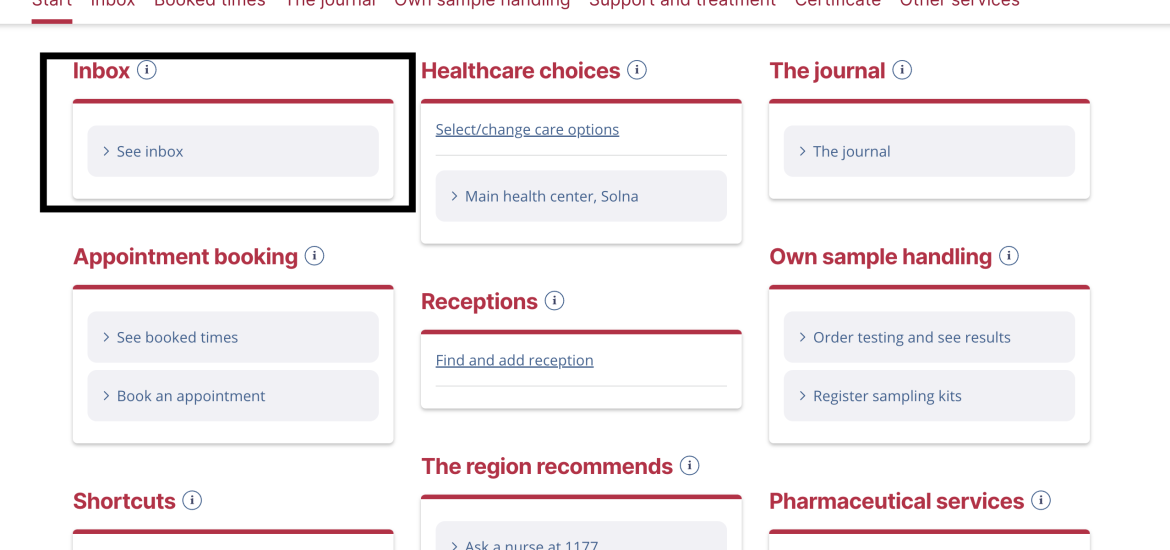This screenshot has width=1170, height=550.
Task: Click the info icon next to Inbox
Action: (147, 70)
